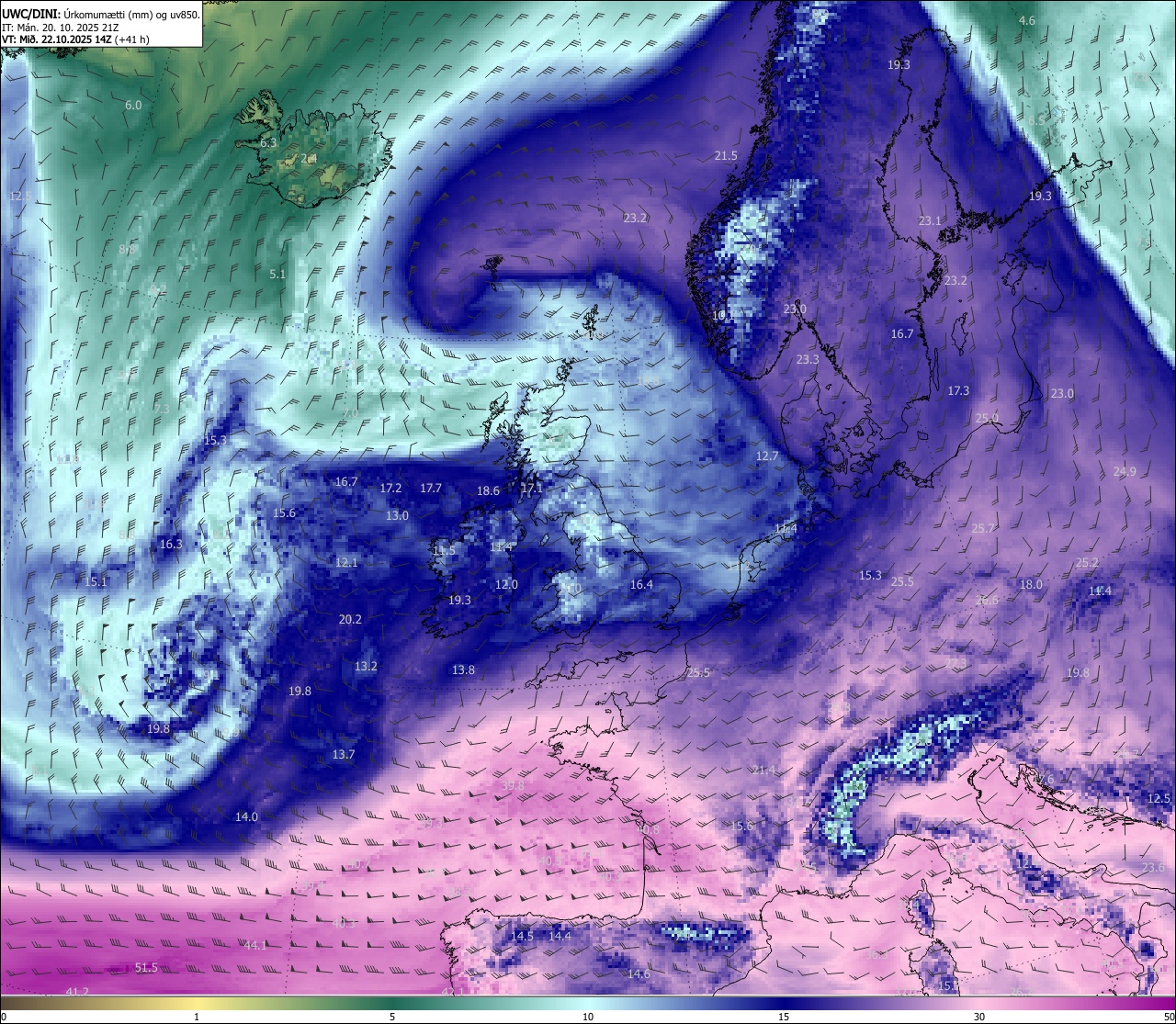Click the 15 tick label on the color scale
Viewport: 1176px width, 1024px height.
click(x=784, y=1017)
